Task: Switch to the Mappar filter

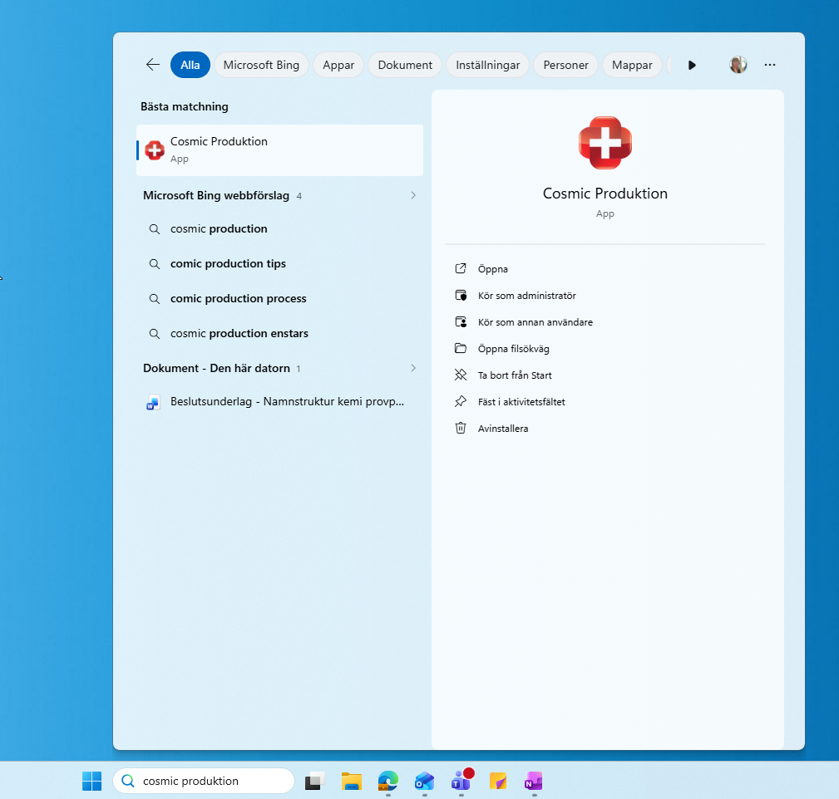Action: tap(632, 65)
